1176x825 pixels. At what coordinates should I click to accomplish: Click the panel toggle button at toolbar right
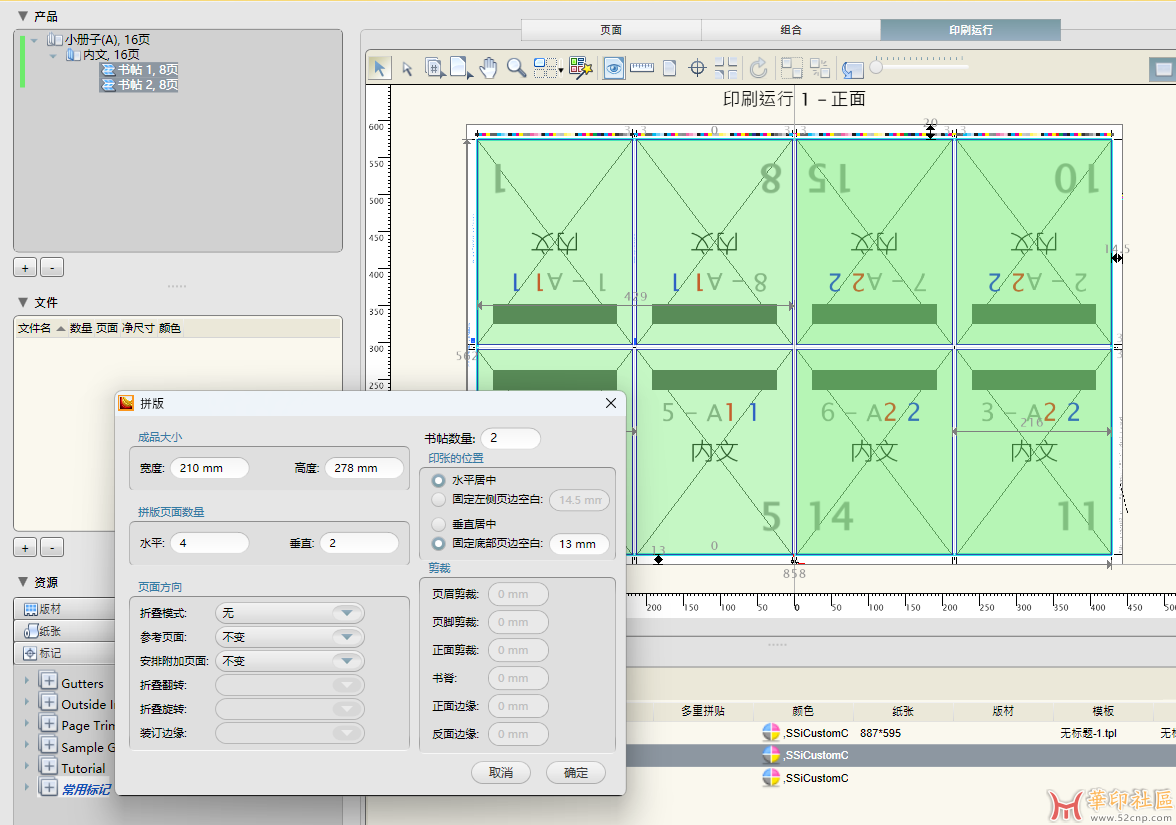pos(1162,69)
